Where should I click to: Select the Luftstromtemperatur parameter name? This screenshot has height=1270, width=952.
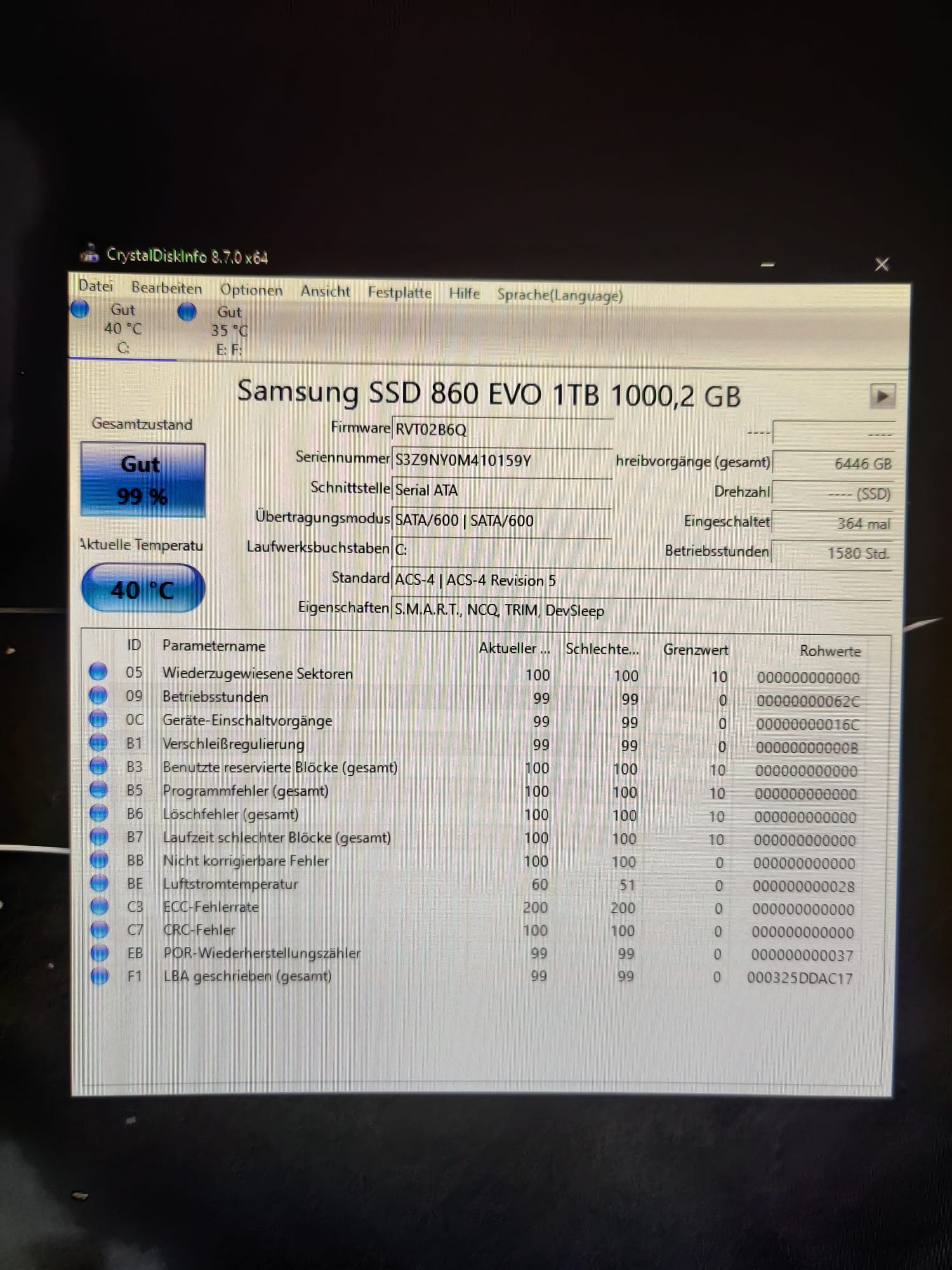230,884
